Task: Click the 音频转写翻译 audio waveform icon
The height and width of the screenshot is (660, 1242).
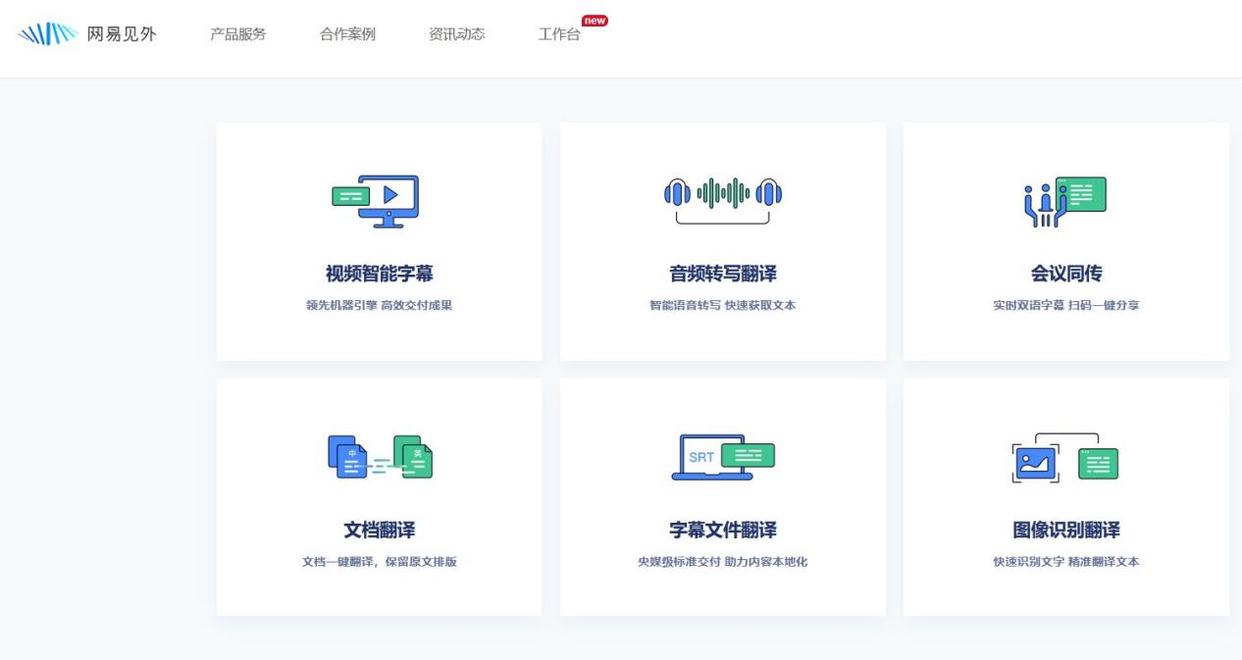Action: click(x=722, y=196)
